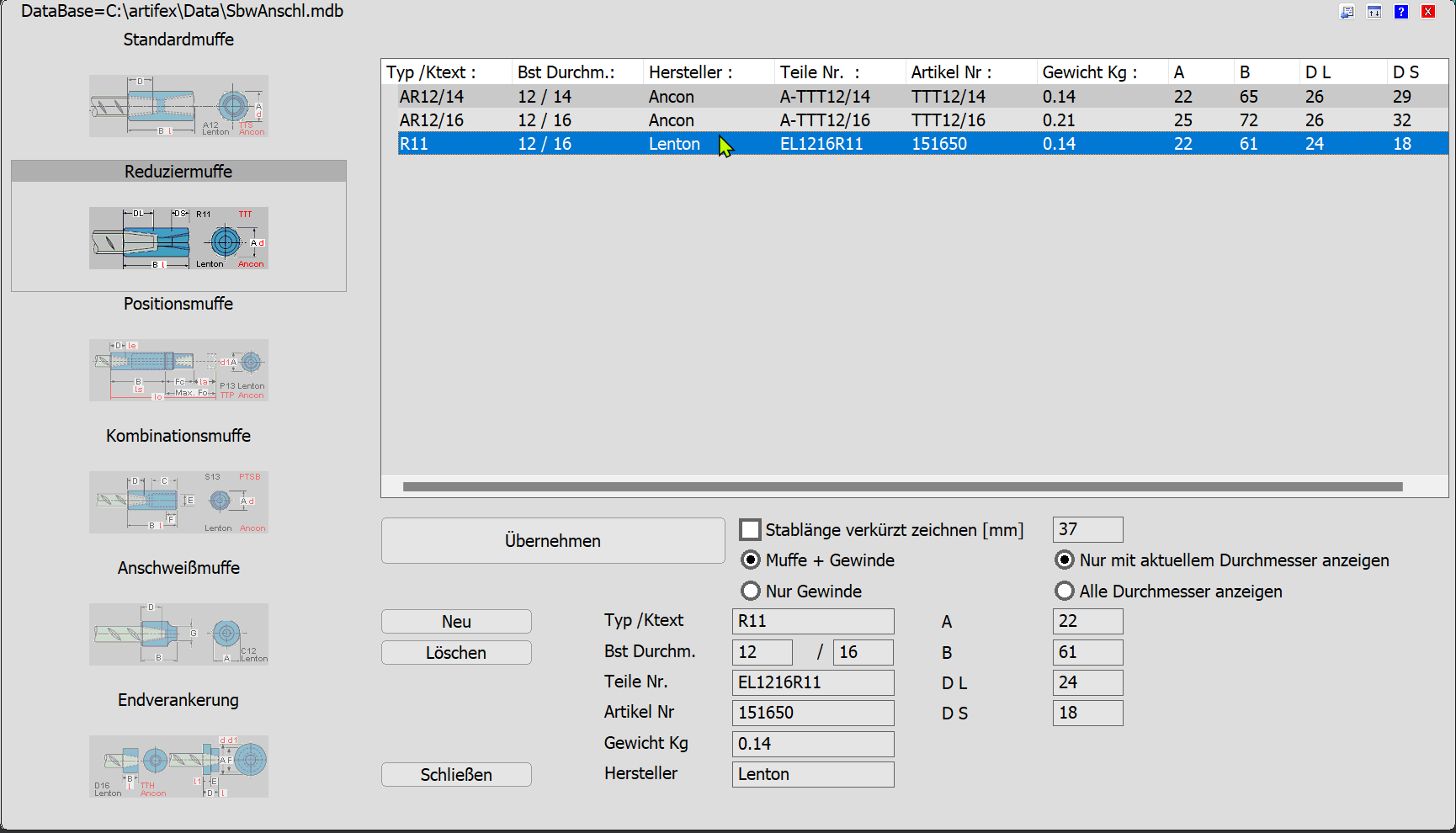Click the form with blue arrow icon
The height and width of the screenshot is (833, 1456).
[1347, 12]
